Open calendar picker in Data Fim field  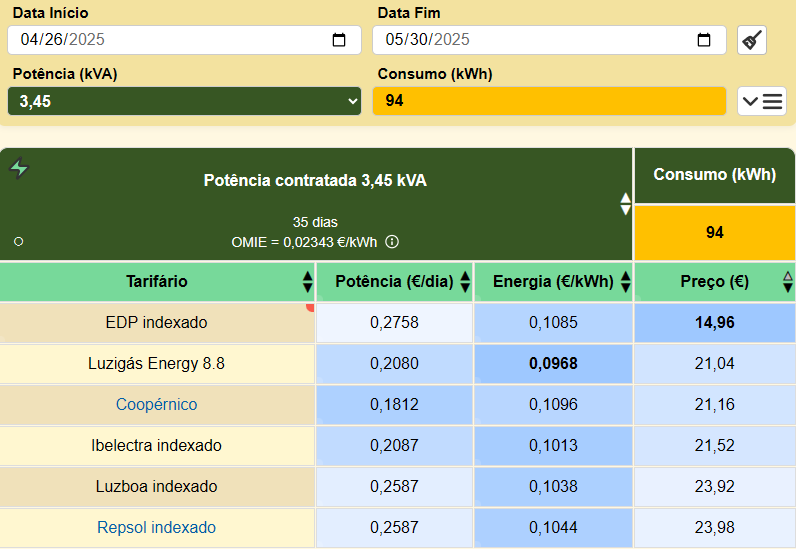704,40
